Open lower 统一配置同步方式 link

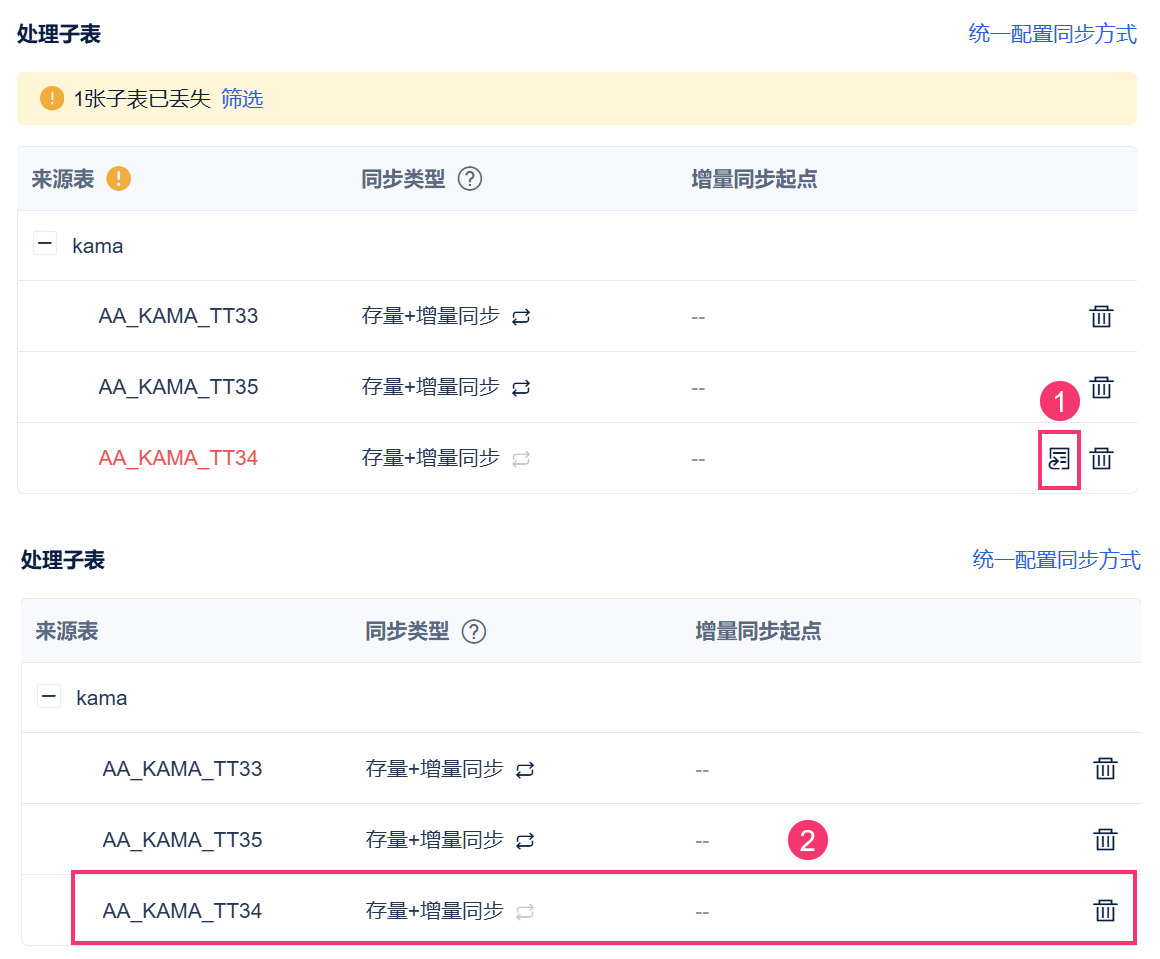click(x=1056, y=560)
